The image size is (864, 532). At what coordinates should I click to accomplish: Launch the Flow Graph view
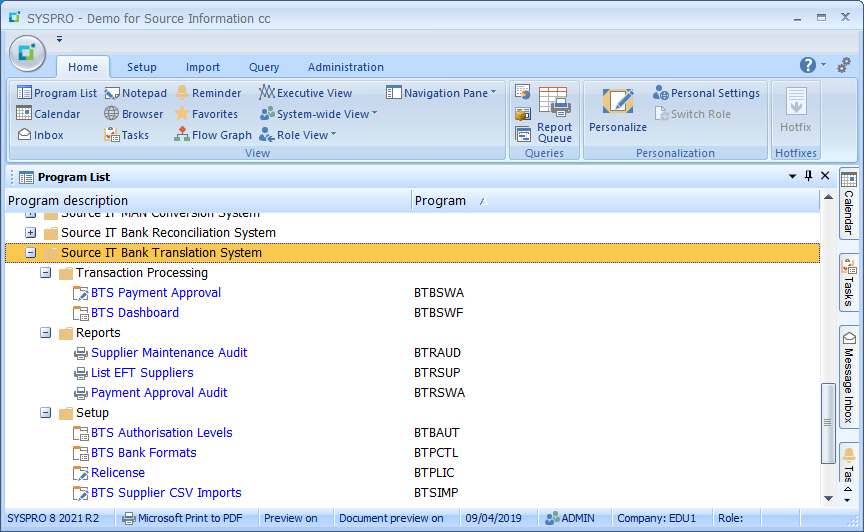click(x=212, y=135)
